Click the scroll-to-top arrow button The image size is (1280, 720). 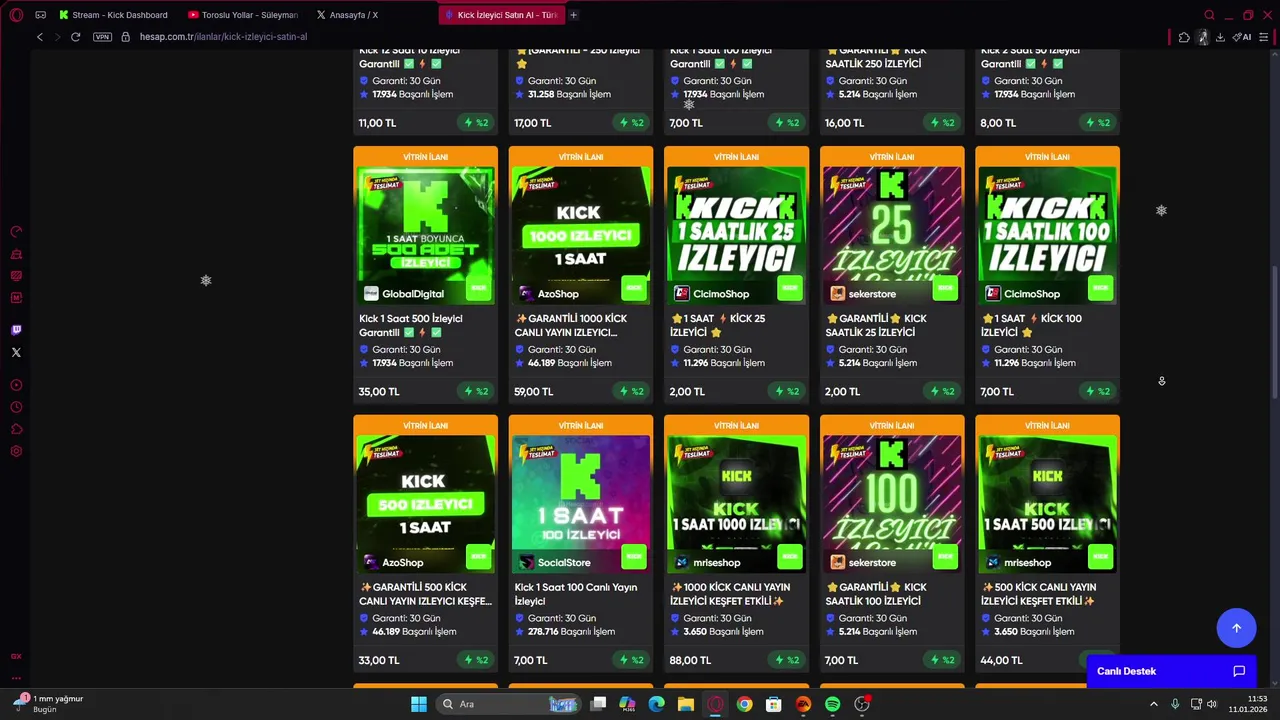click(1236, 628)
